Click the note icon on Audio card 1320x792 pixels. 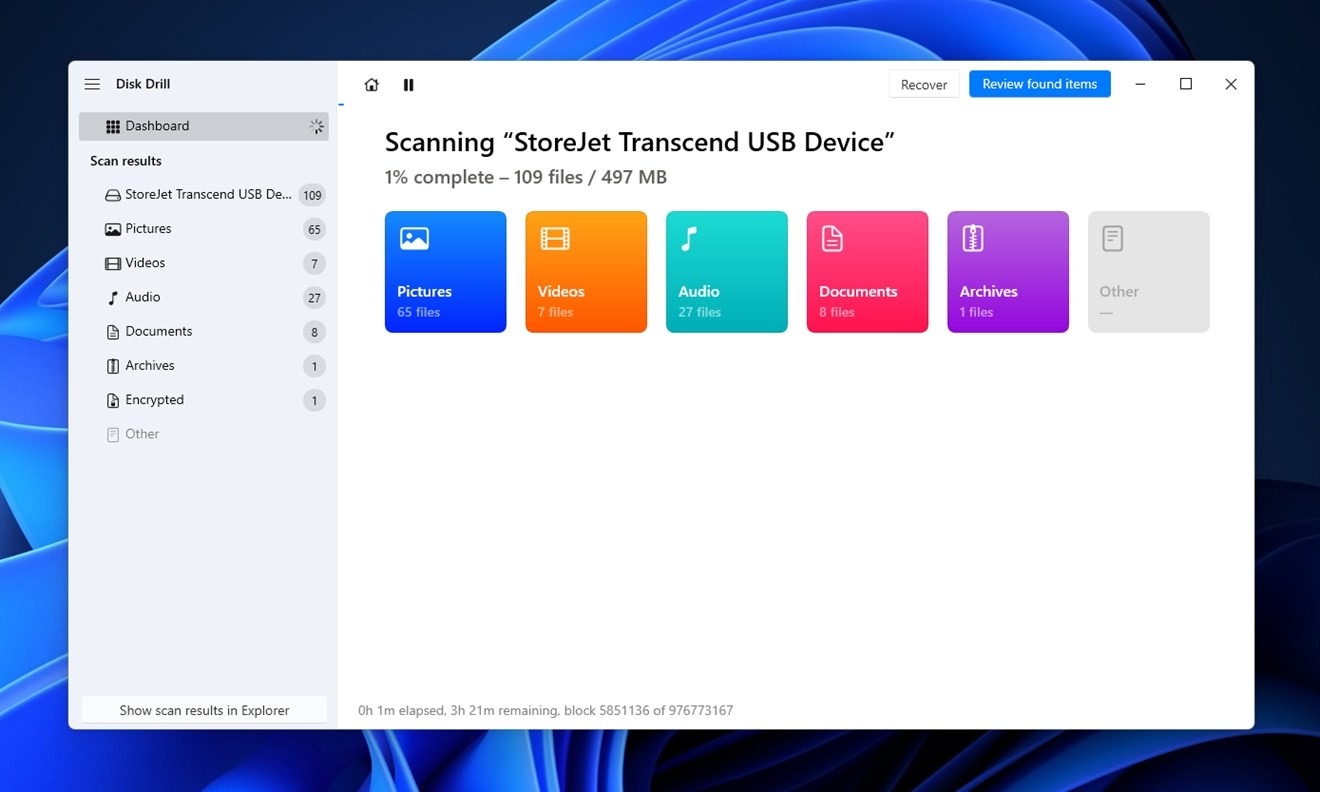pos(688,238)
